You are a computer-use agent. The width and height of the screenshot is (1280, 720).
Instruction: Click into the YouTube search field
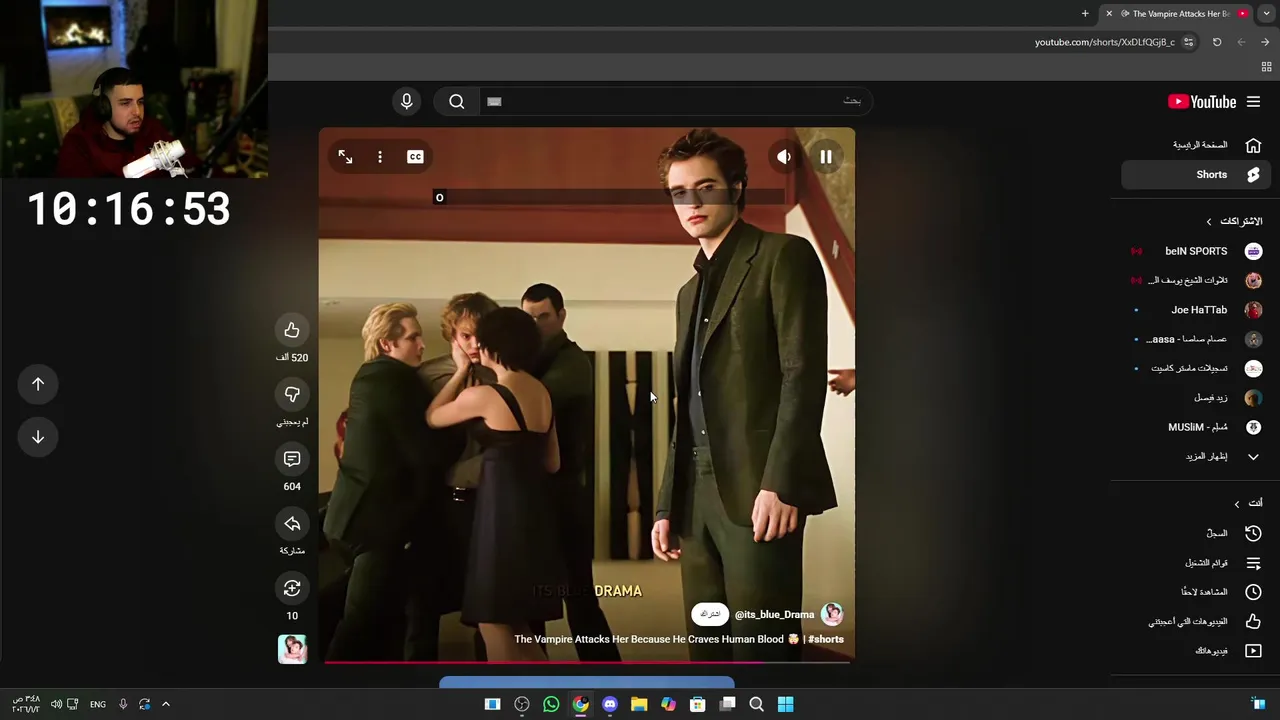point(675,101)
